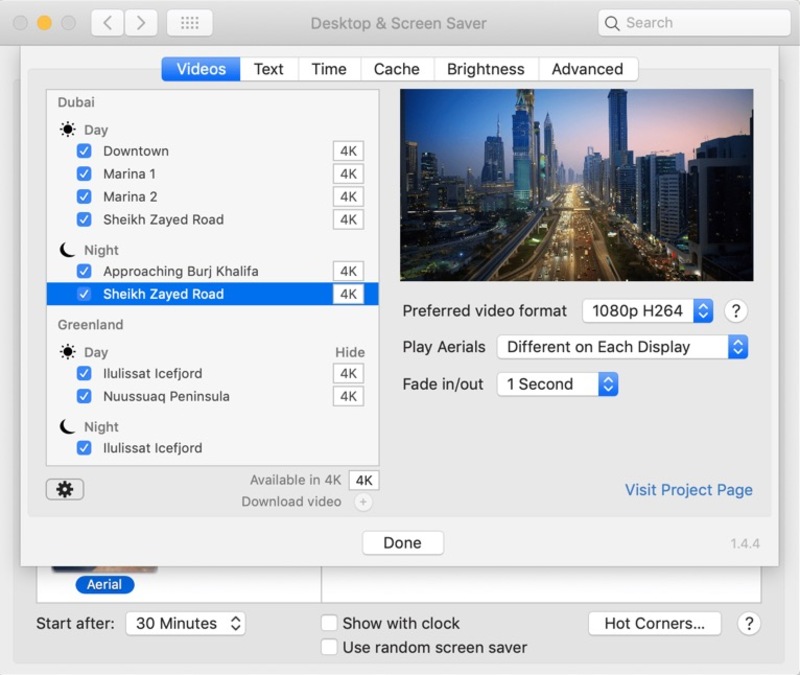Click help button beside Preferred video format

pyautogui.click(x=736, y=311)
